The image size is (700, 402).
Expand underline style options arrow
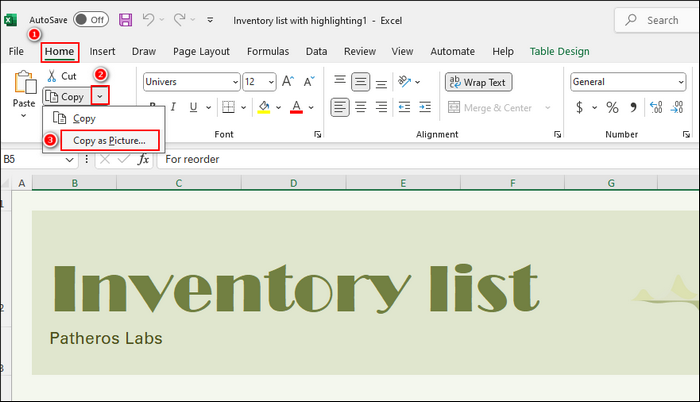[208, 107]
